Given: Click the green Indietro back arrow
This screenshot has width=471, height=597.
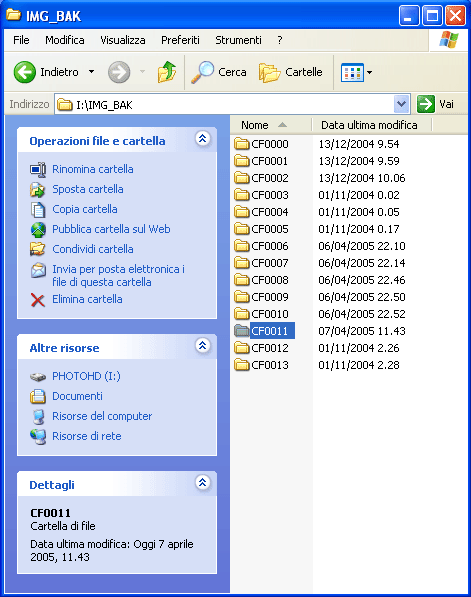Looking at the screenshot, I should pos(25,72).
